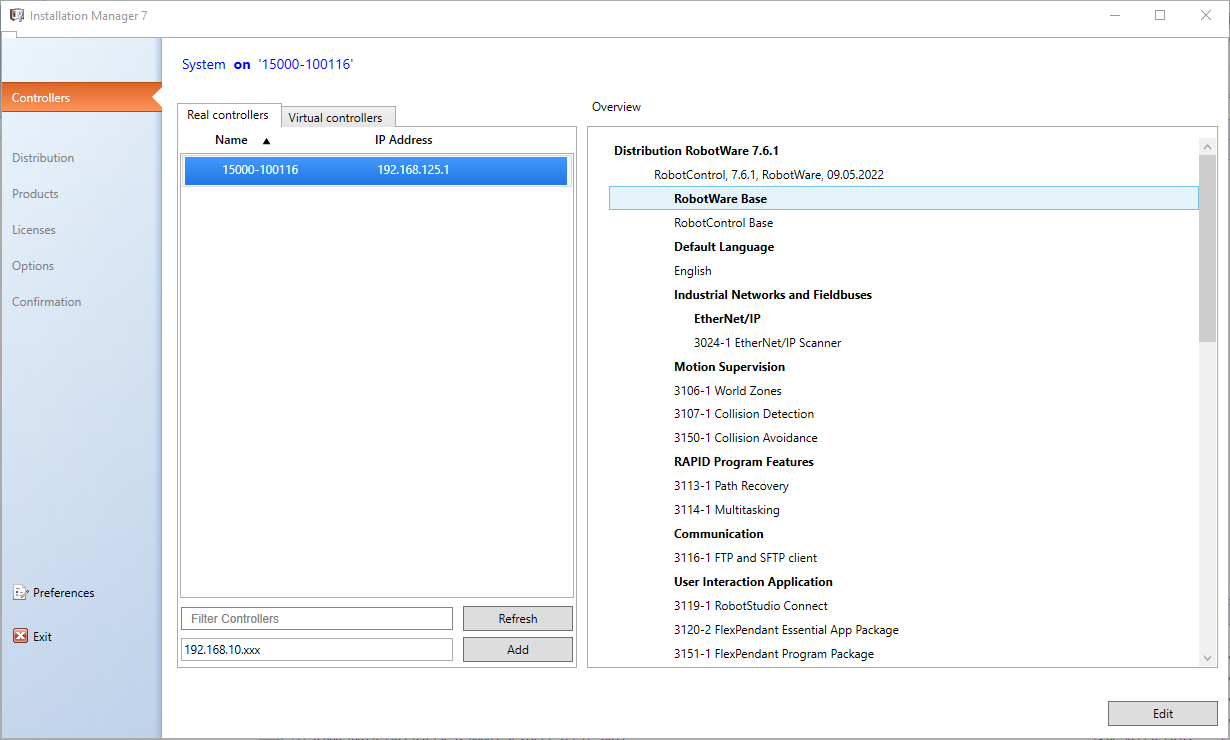1230x740 pixels.
Task: Open Preferences with its icon
Action: [21, 593]
